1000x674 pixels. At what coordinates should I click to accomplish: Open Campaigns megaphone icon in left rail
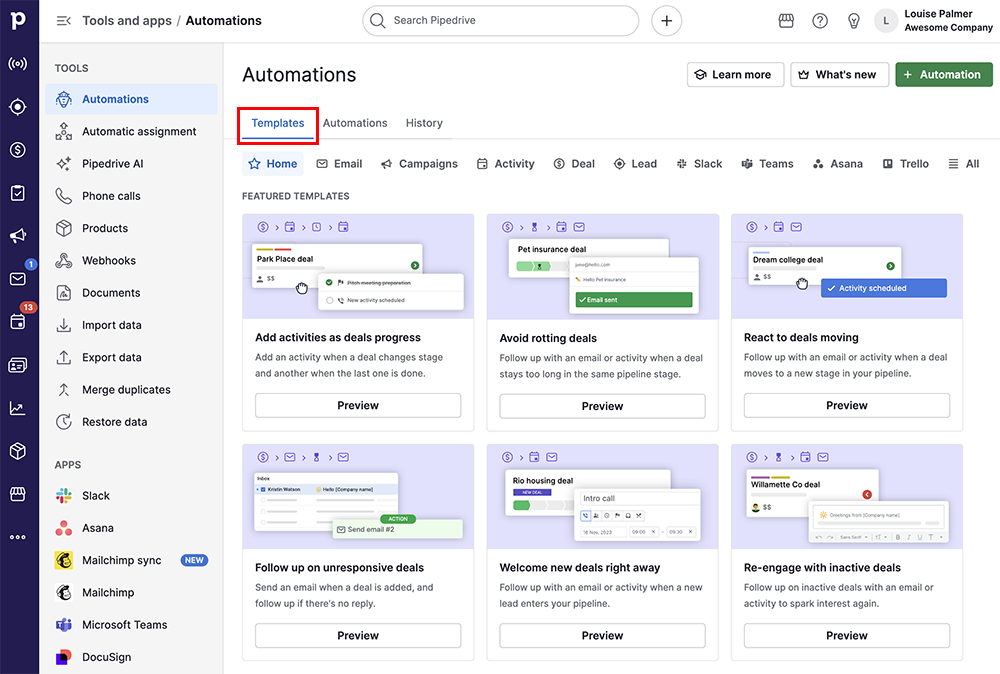coord(18,236)
